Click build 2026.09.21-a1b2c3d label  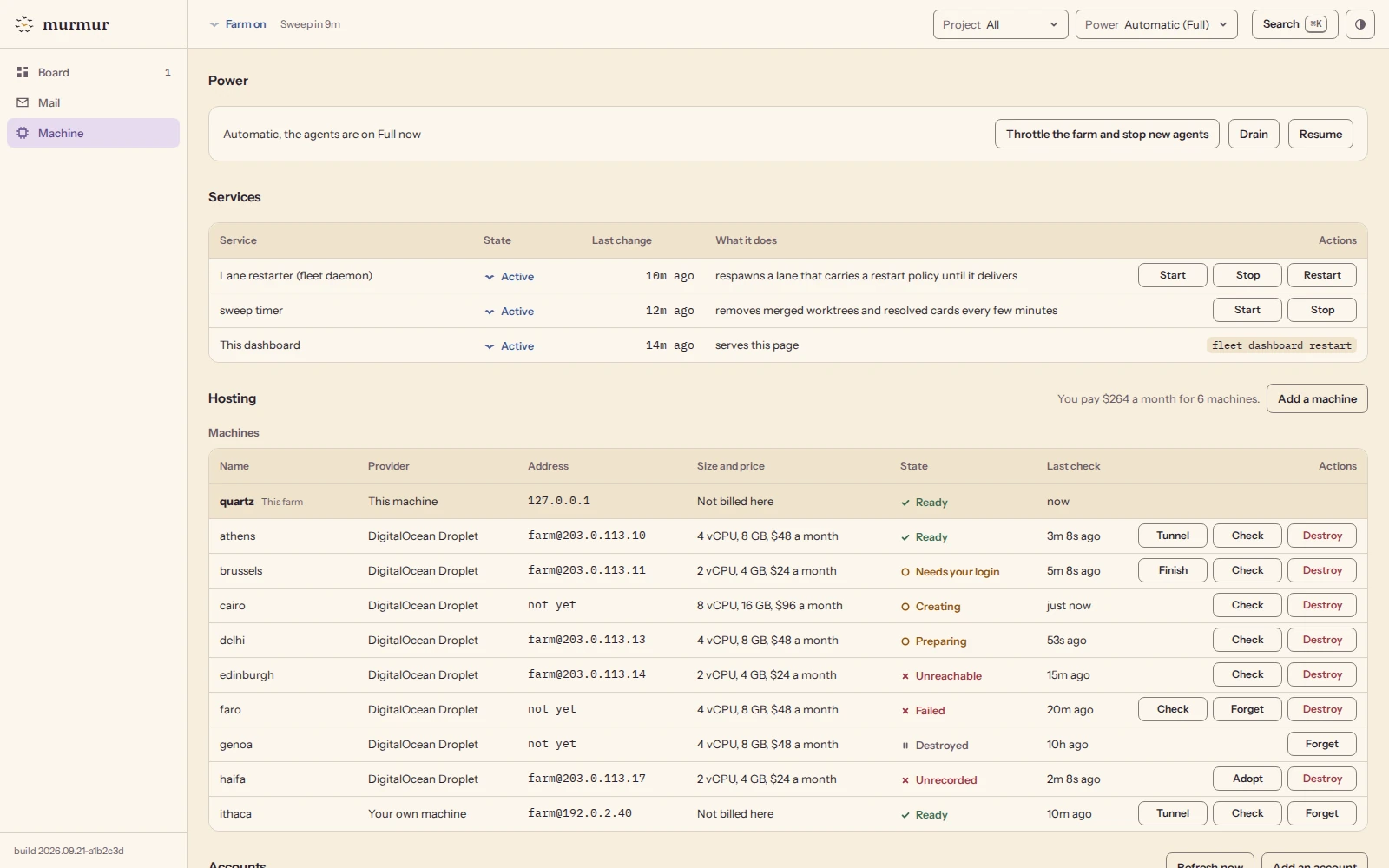pos(69,851)
